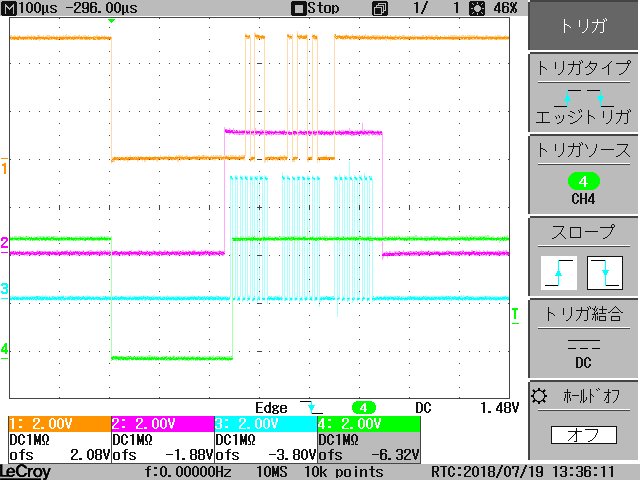640x480 pixels.
Task: Click the 46% intensity value
Action: click(505, 8)
